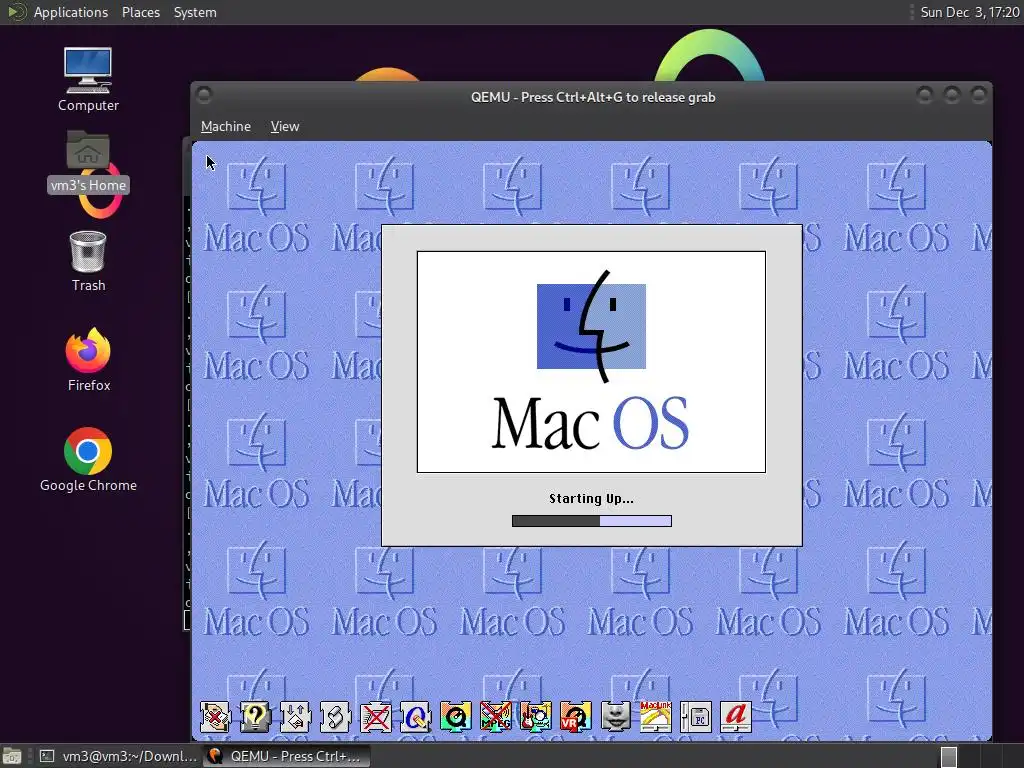Click the QEMU taskbar window button

pos(287,756)
